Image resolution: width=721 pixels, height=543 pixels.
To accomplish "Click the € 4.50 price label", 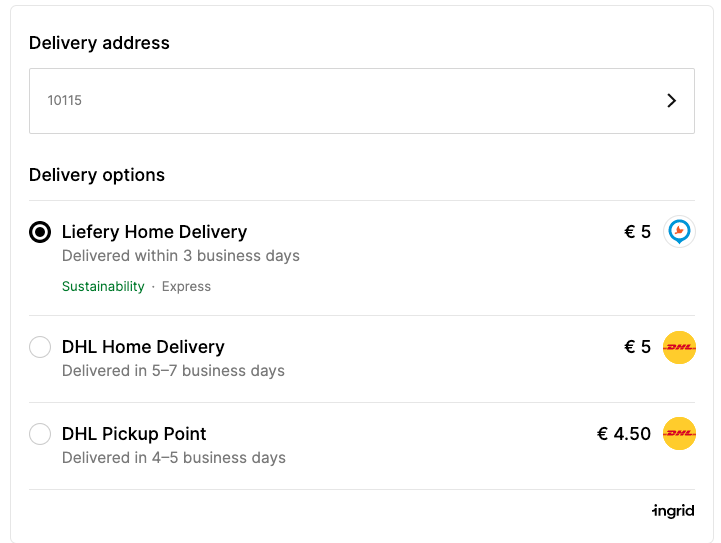I will coord(624,434).
